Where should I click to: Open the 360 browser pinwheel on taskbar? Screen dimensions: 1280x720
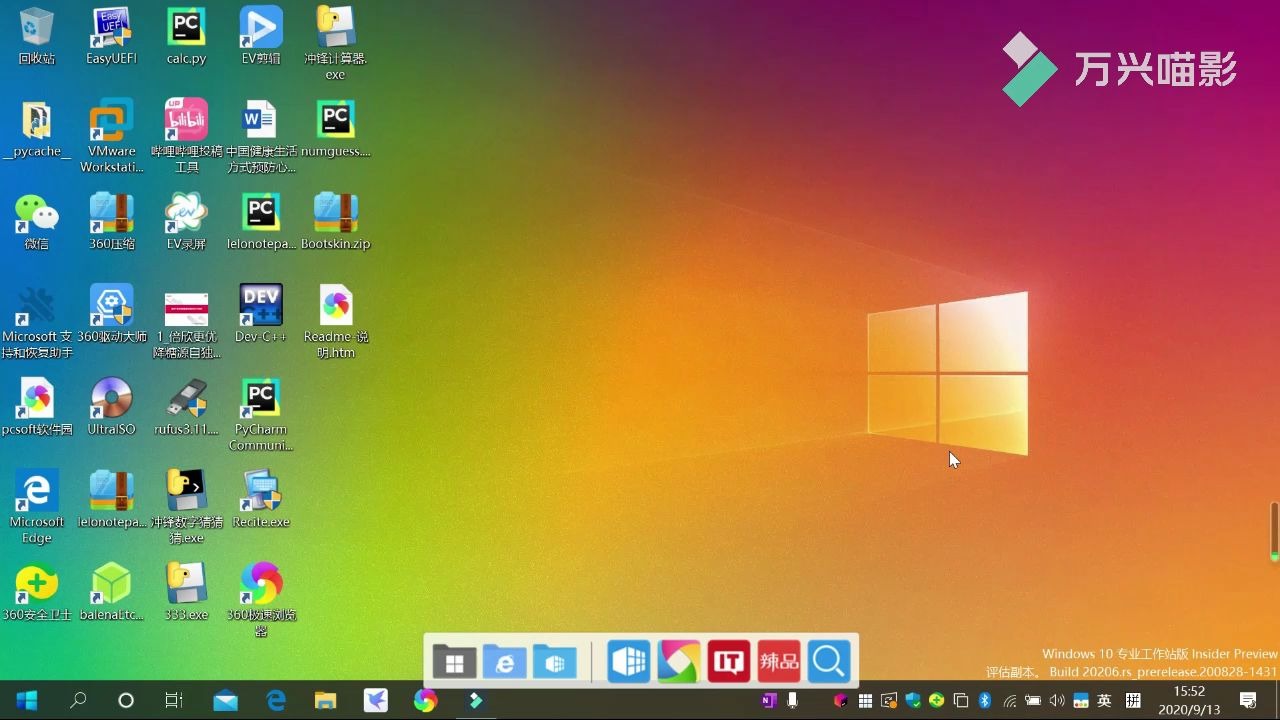coord(426,701)
